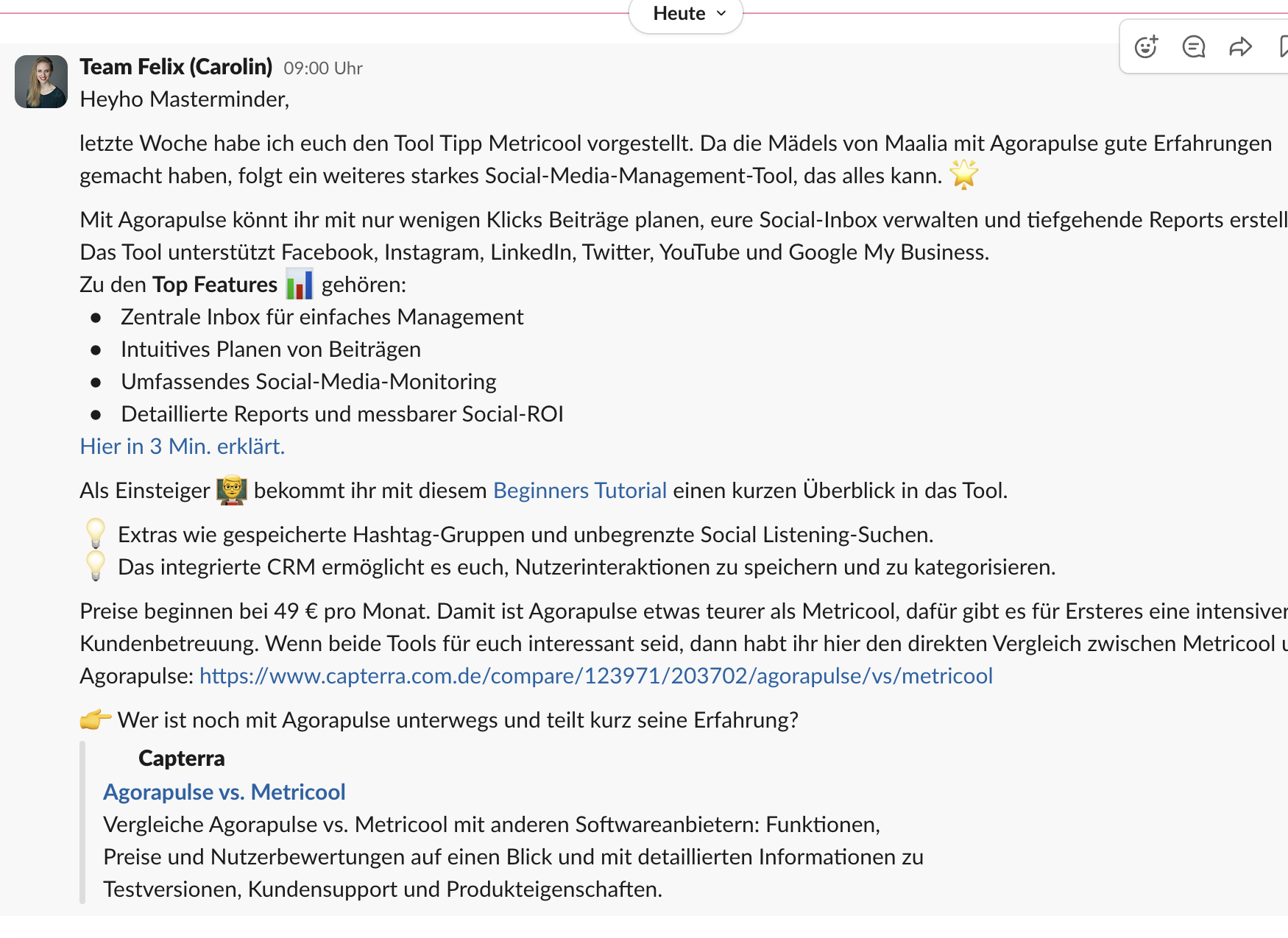Click the light bulb emoji before 'Das integrierte CRM'

[96, 566]
